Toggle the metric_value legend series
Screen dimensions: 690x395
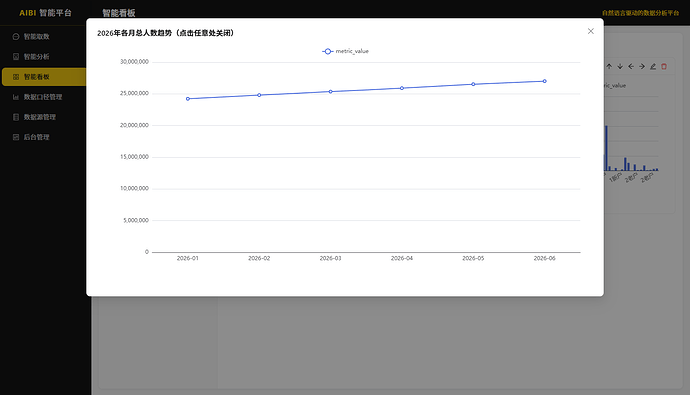click(345, 51)
